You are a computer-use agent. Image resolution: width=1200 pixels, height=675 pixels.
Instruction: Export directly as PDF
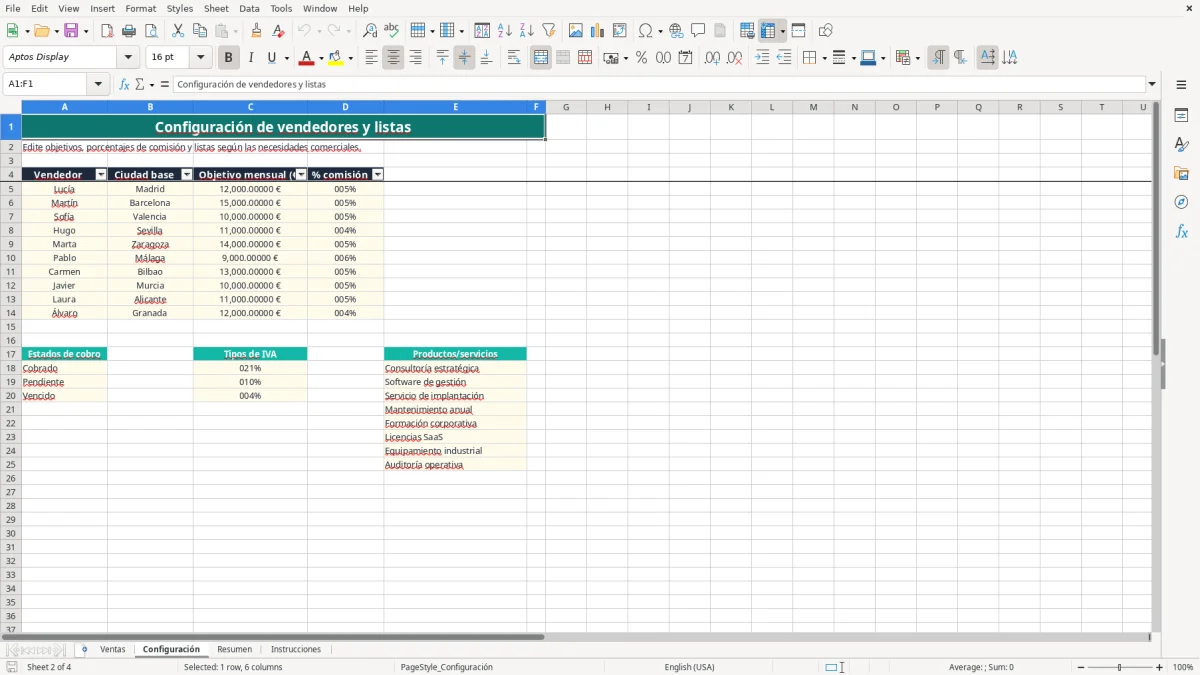click(107, 31)
